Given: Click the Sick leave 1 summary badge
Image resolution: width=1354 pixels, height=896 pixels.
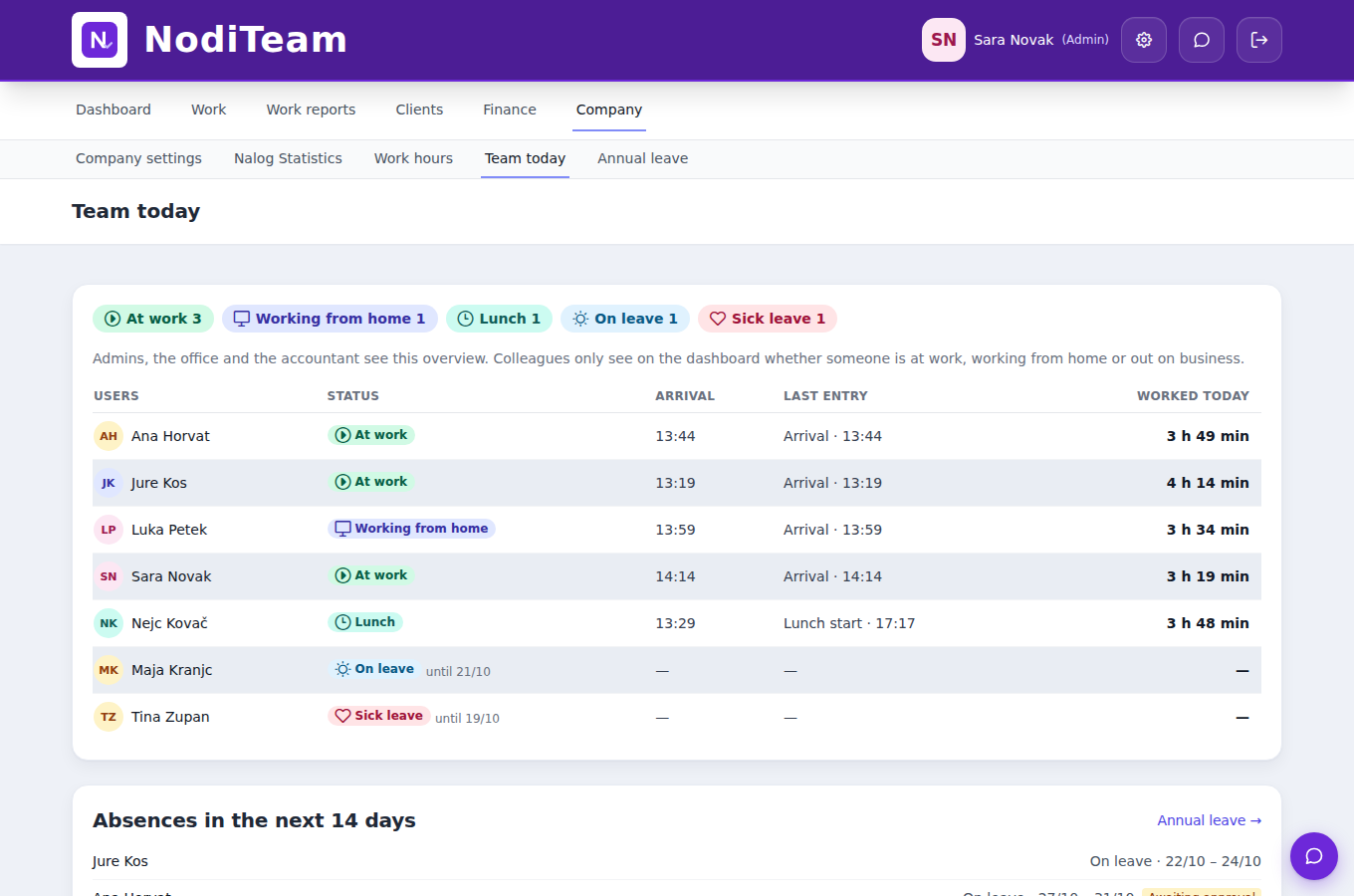Looking at the screenshot, I should (768, 319).
